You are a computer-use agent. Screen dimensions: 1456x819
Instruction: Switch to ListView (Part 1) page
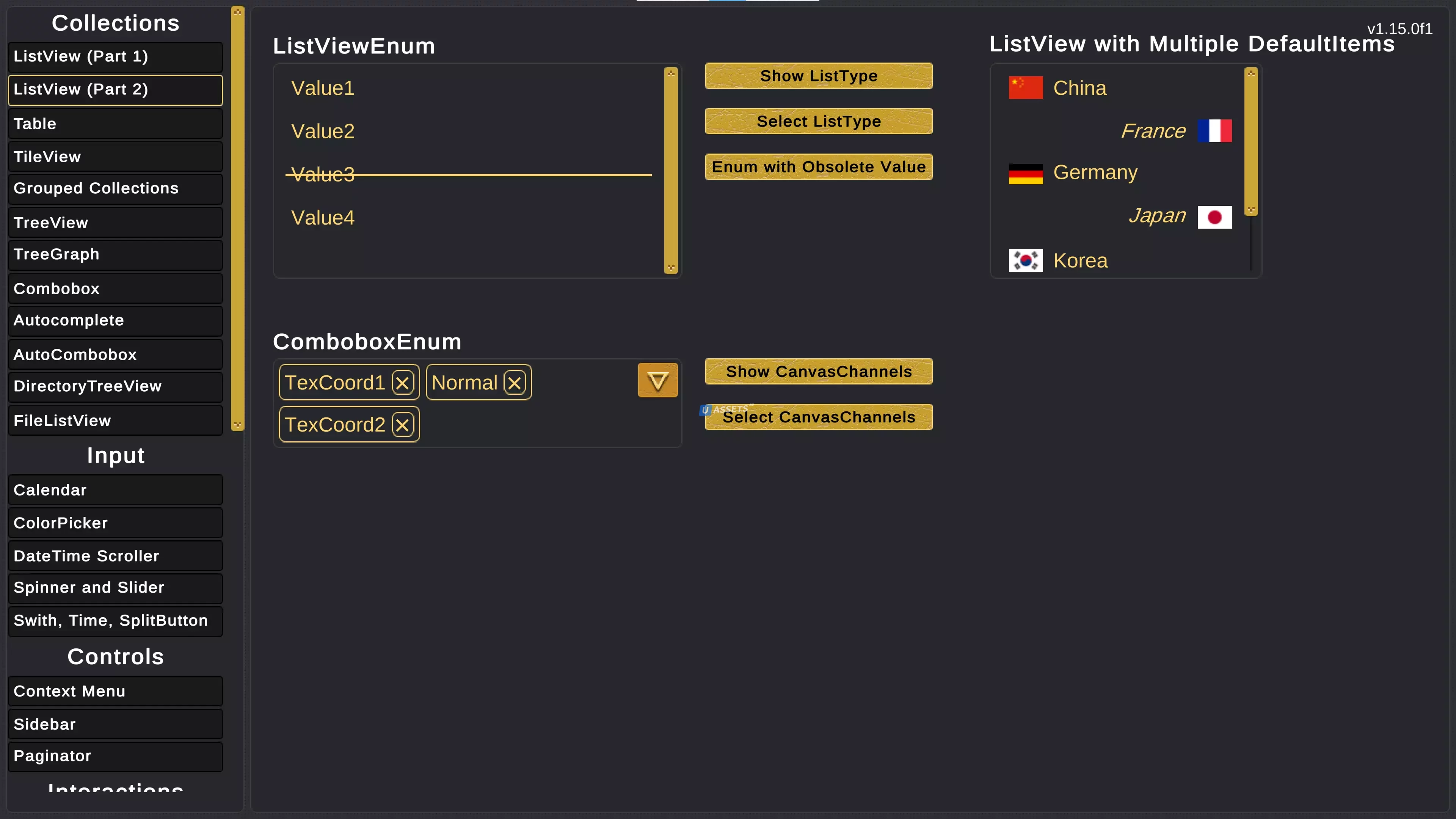[115, 56]
